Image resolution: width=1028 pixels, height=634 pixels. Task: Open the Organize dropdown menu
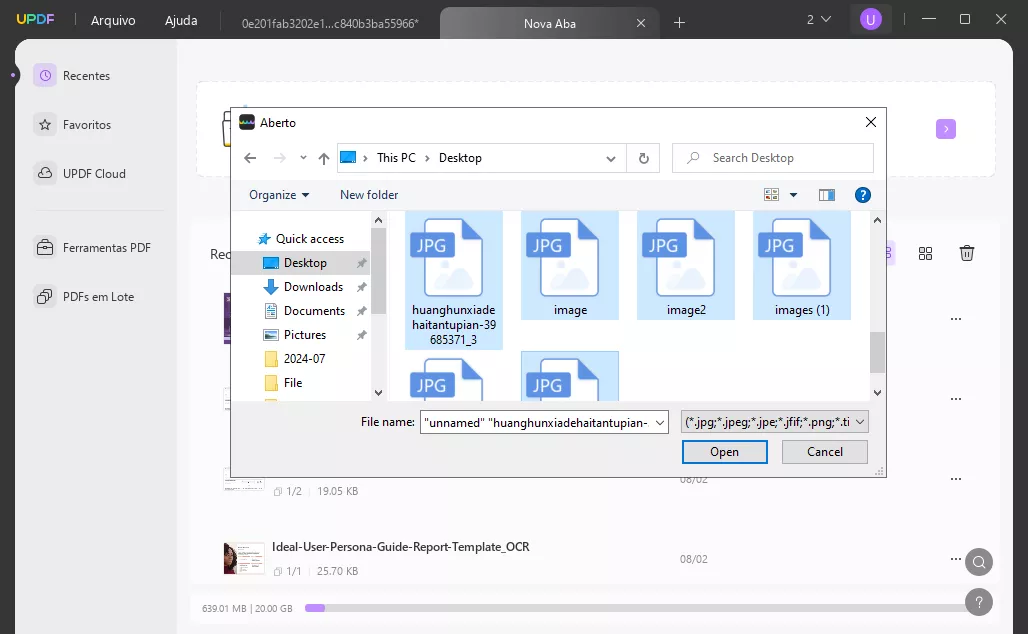tap(279, 195)
